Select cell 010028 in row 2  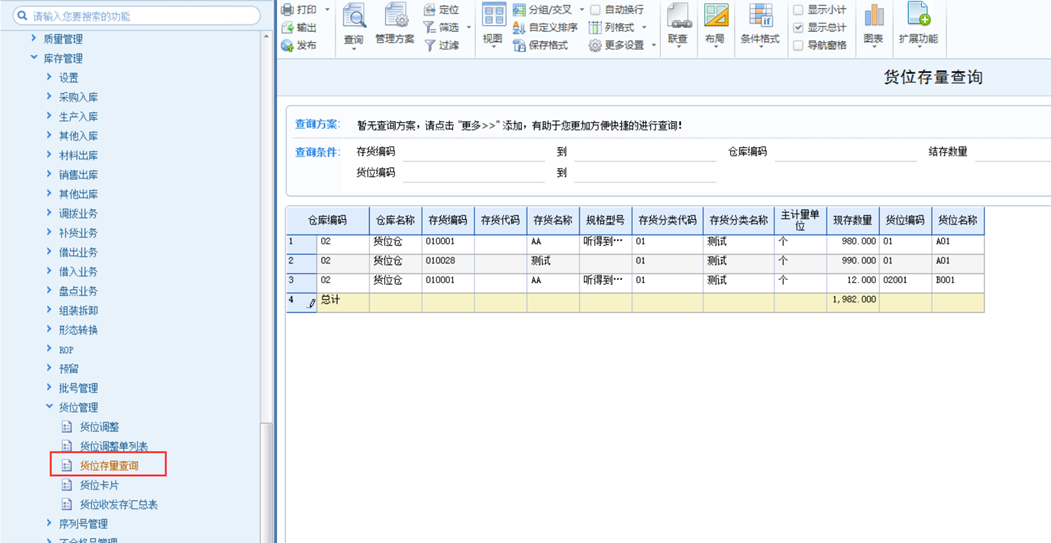448,261
